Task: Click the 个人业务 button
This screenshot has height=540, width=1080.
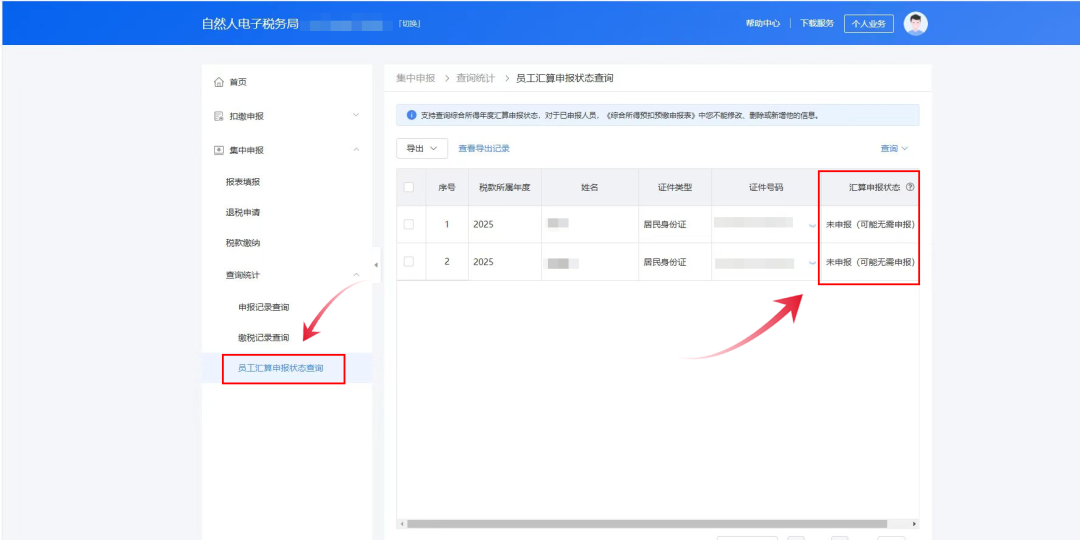Action: 869,23
